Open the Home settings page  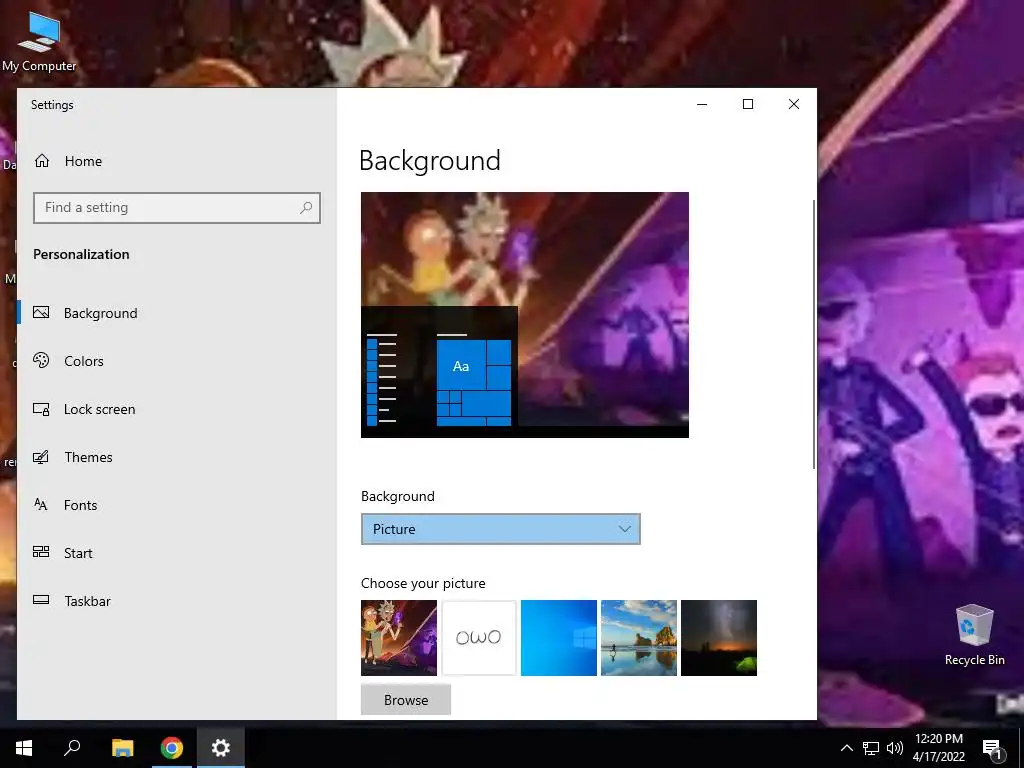coord(176,161)
